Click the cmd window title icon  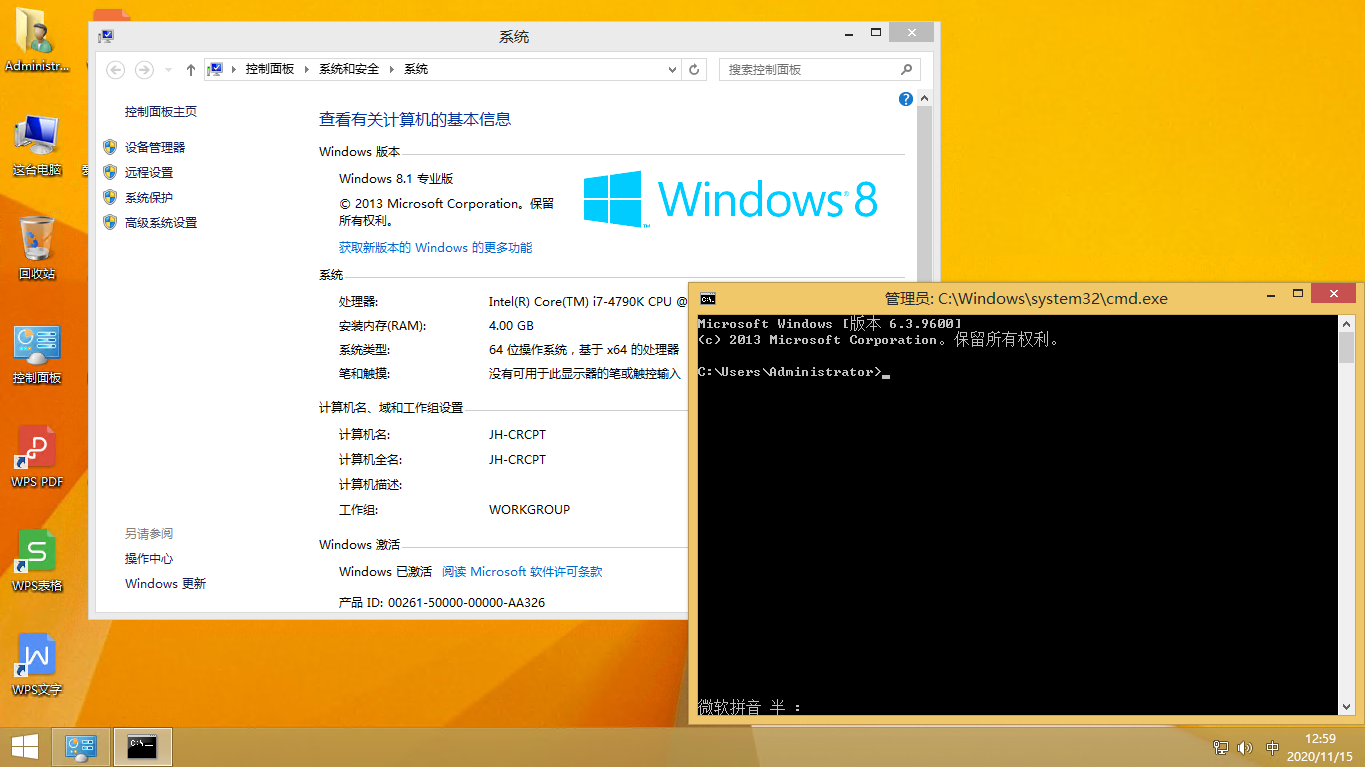(x=708, y=298)
